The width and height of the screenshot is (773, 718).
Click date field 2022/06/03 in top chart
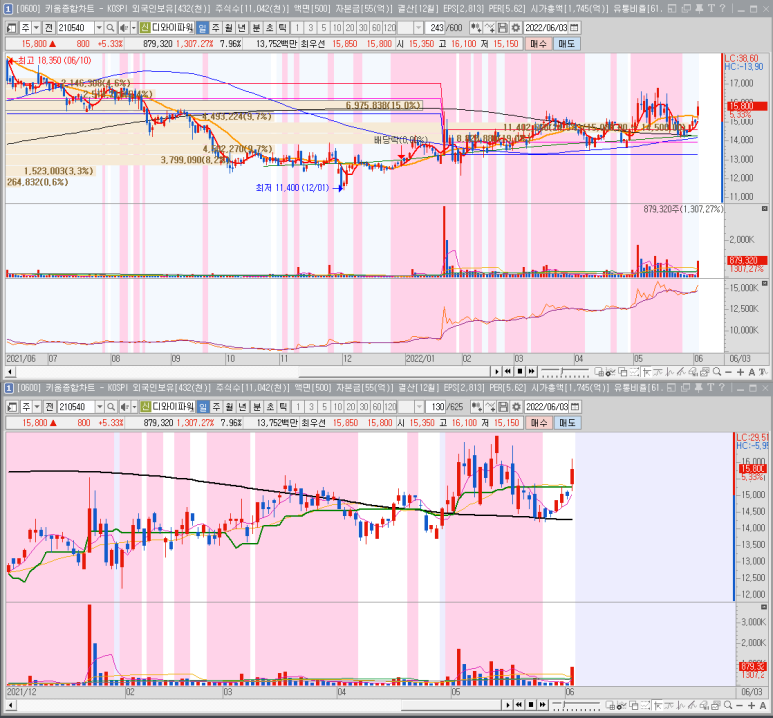pos(546,28)
